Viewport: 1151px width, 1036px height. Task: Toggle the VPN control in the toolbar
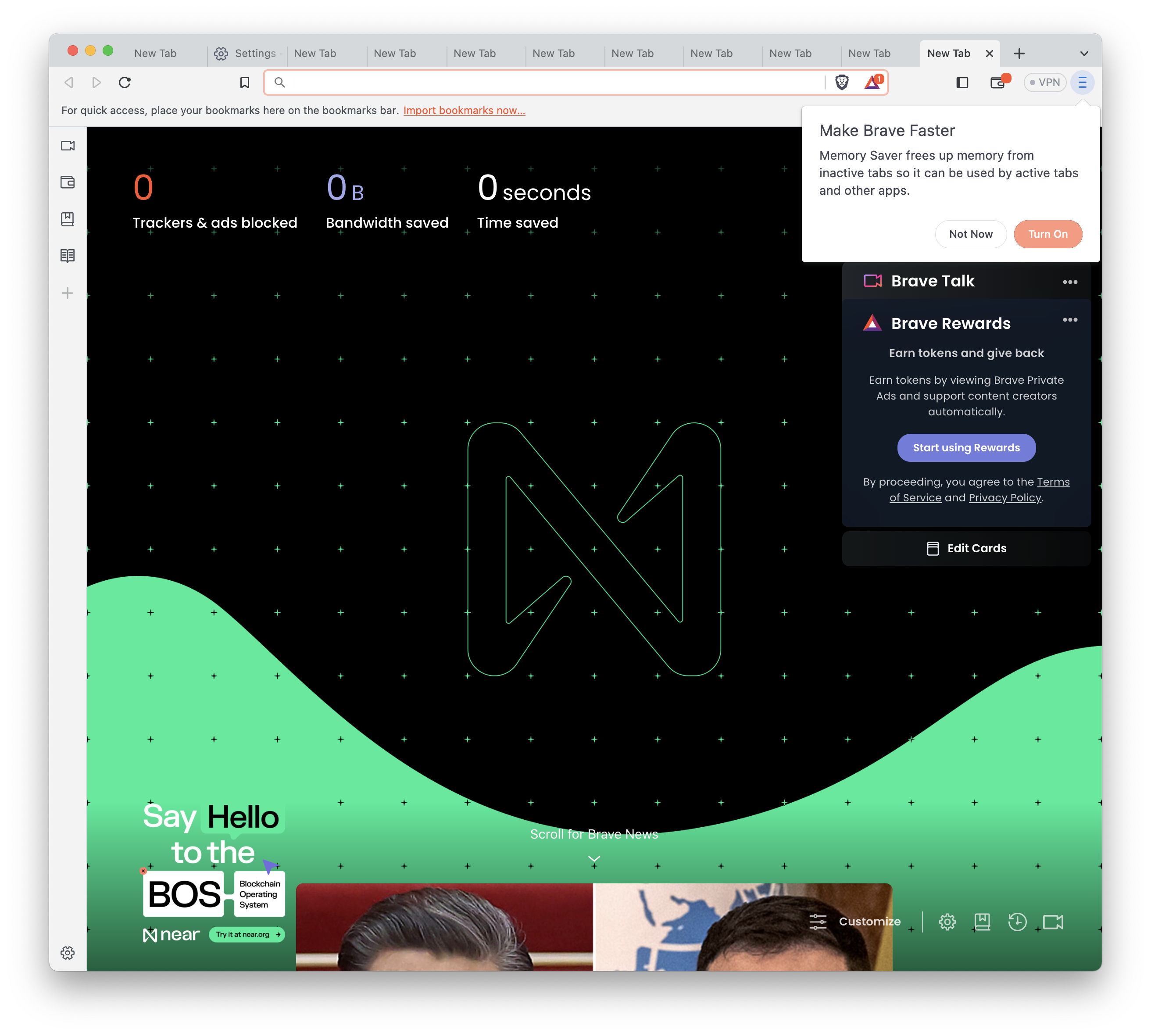[x=1045, y=82]
